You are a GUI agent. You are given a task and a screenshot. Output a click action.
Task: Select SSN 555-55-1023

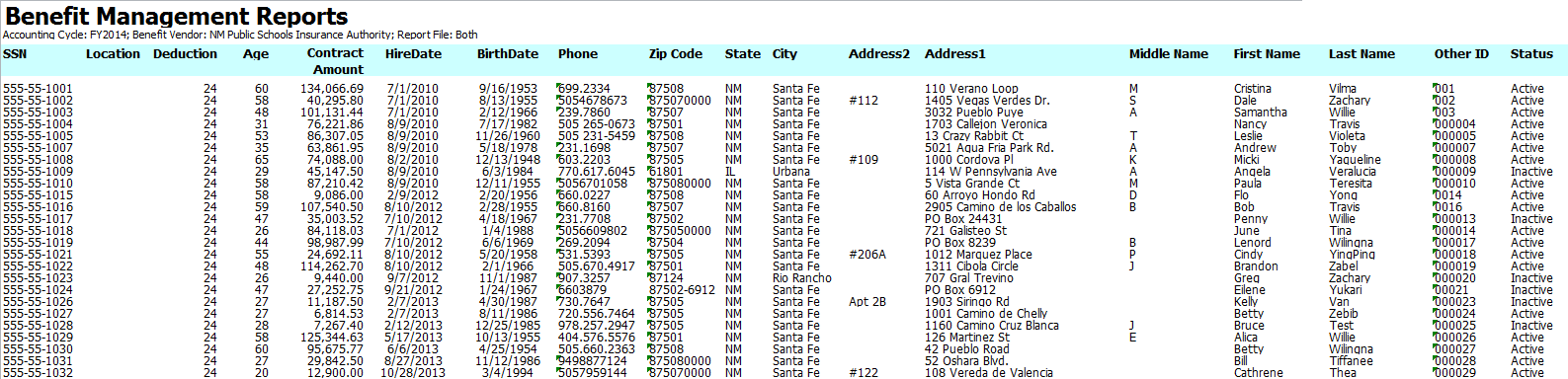pos(38,278)
